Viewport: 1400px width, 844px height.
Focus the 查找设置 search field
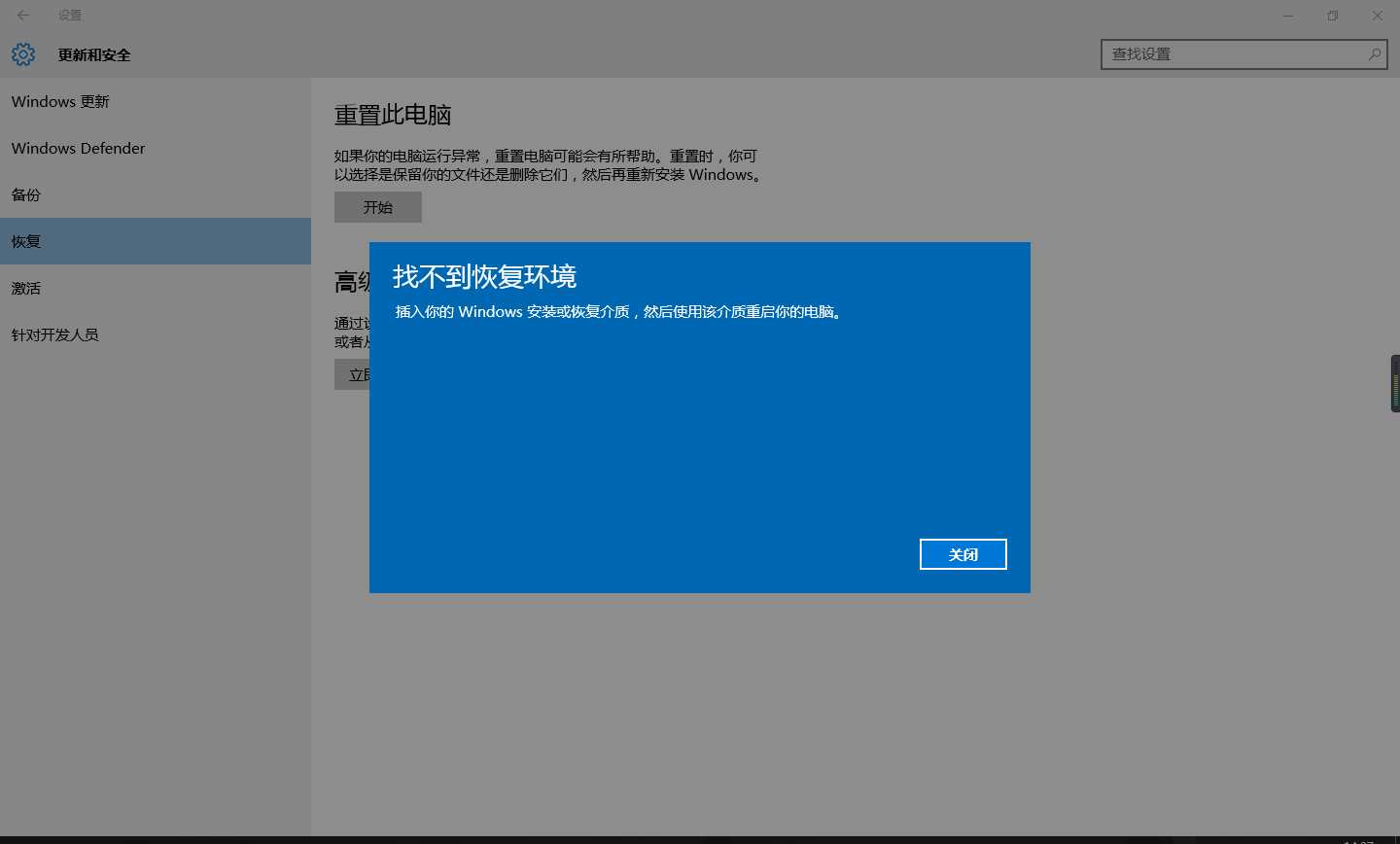tap(1243, 54)
